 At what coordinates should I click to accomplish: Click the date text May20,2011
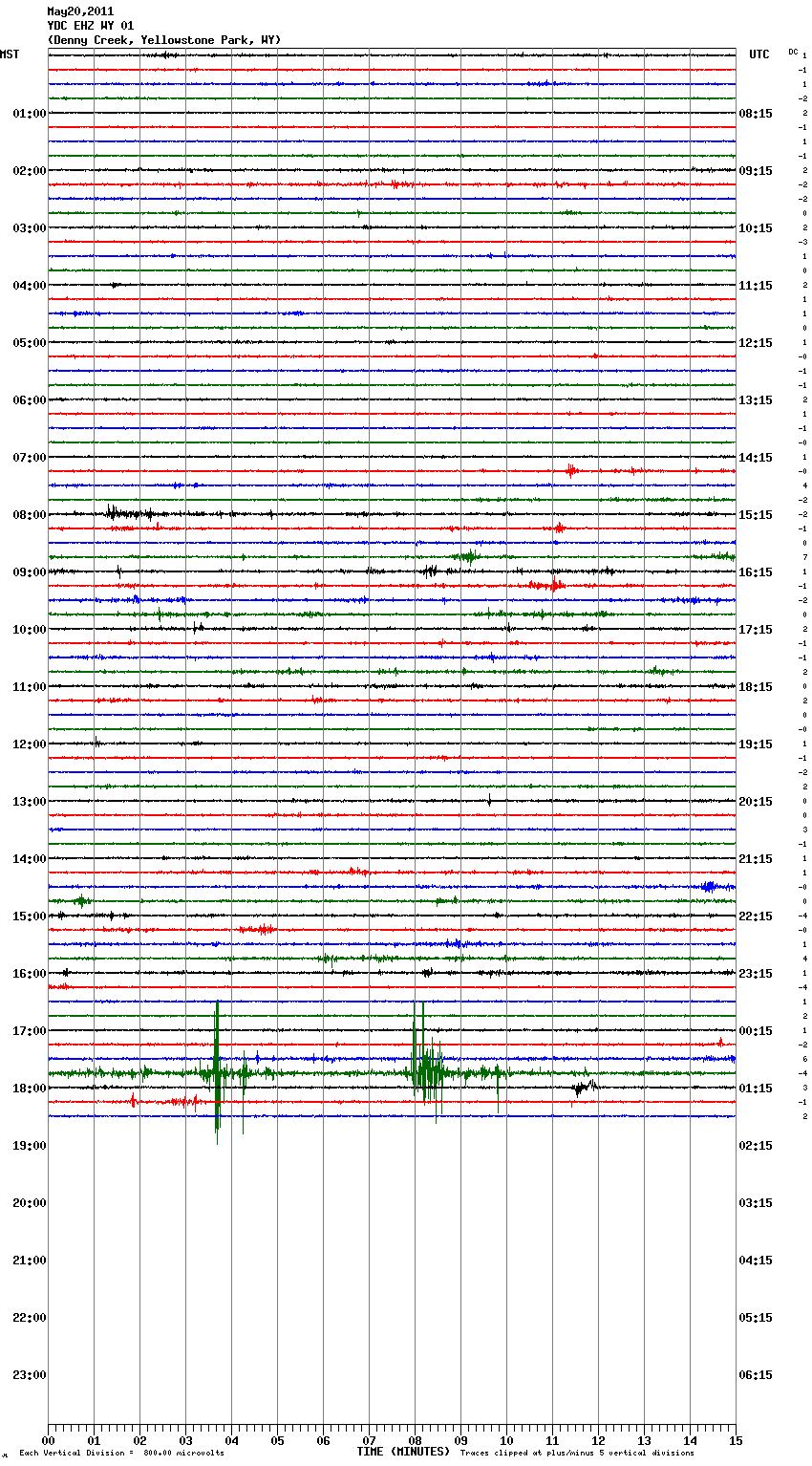pyautogui.click(x=80, y=11)
